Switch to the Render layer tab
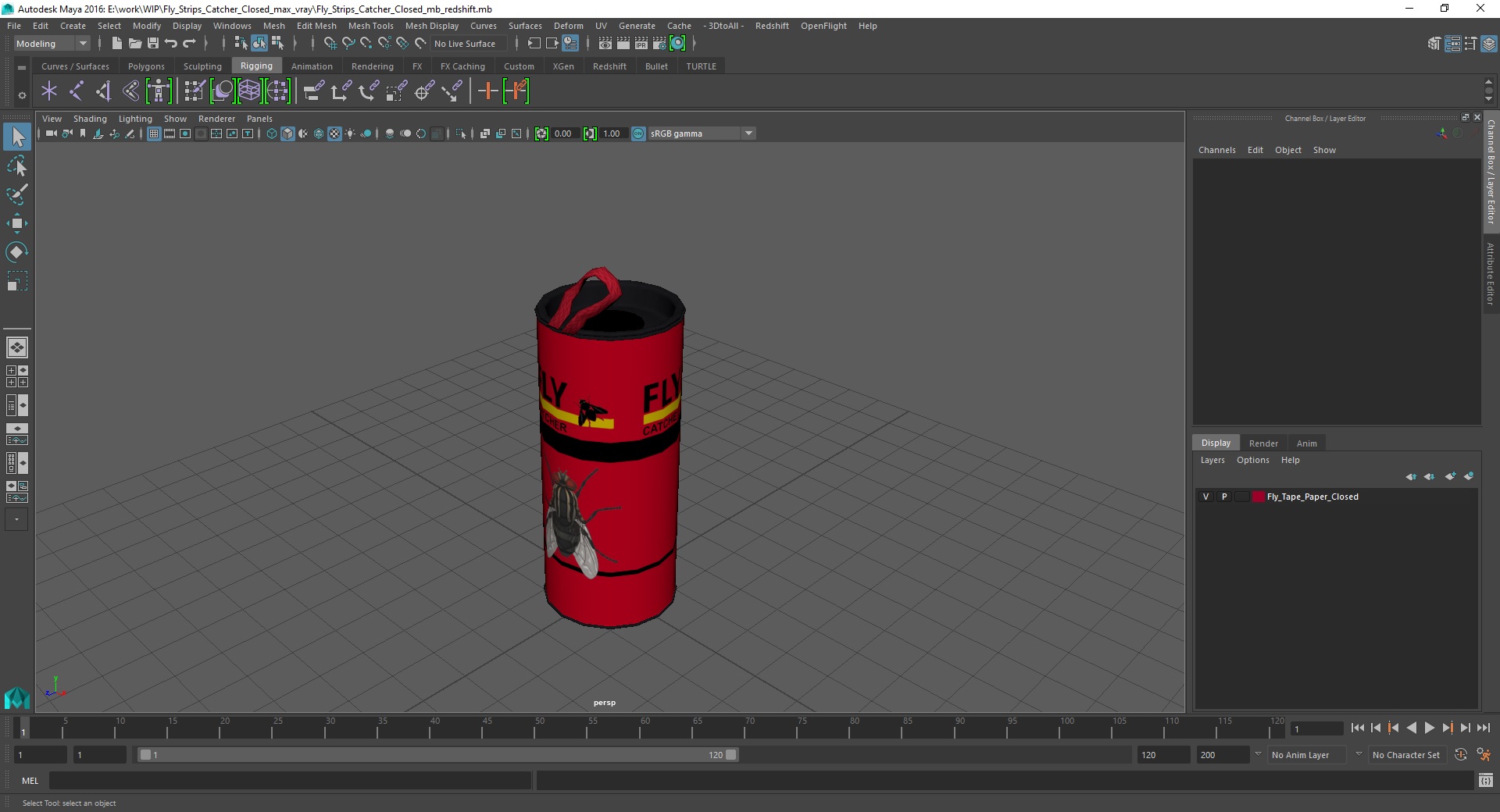The width and height of the screenshot is (1500, 812). coord(1263,443)
